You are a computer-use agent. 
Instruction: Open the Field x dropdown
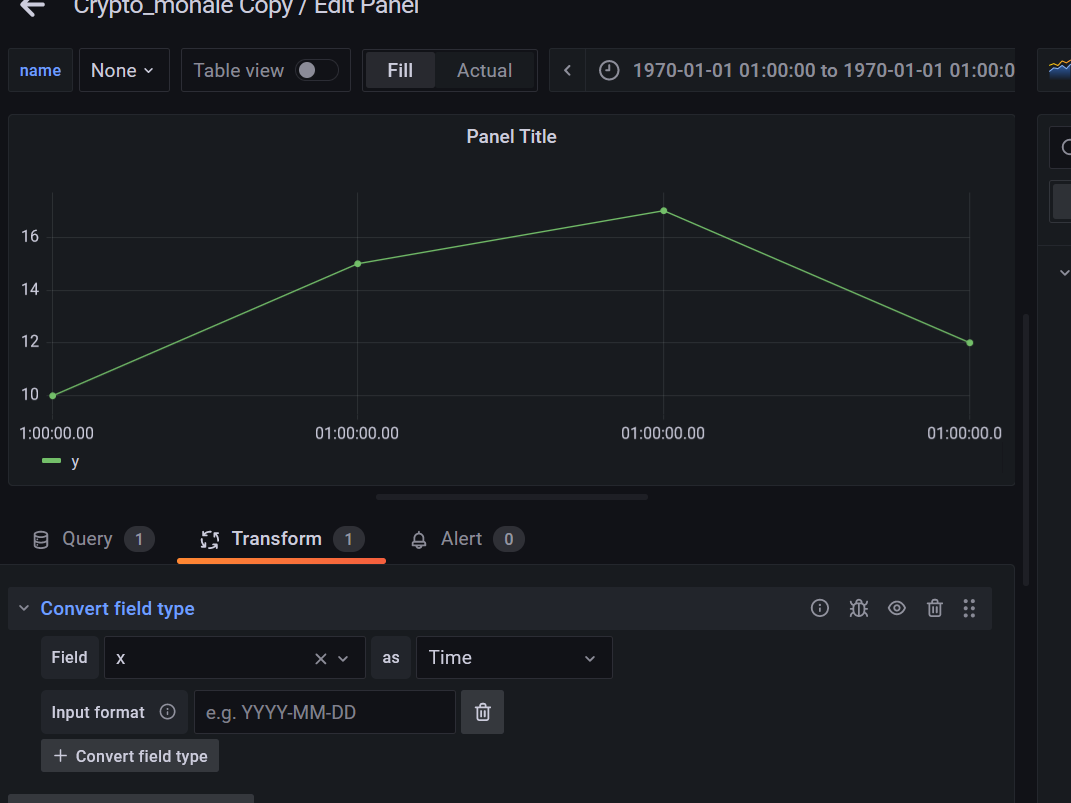[x=234, y=658]
